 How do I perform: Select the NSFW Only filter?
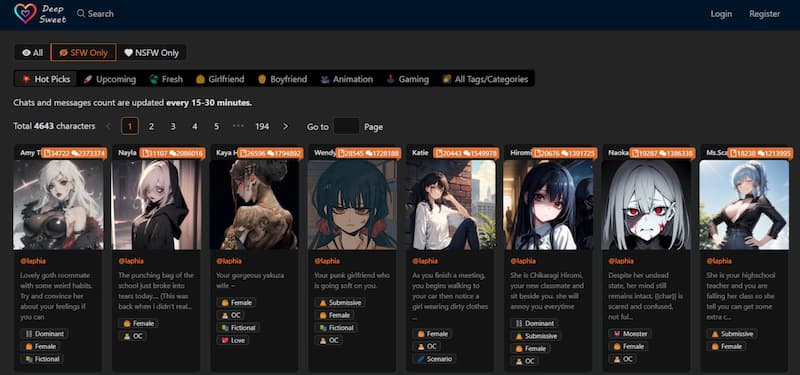pos(152,53)
